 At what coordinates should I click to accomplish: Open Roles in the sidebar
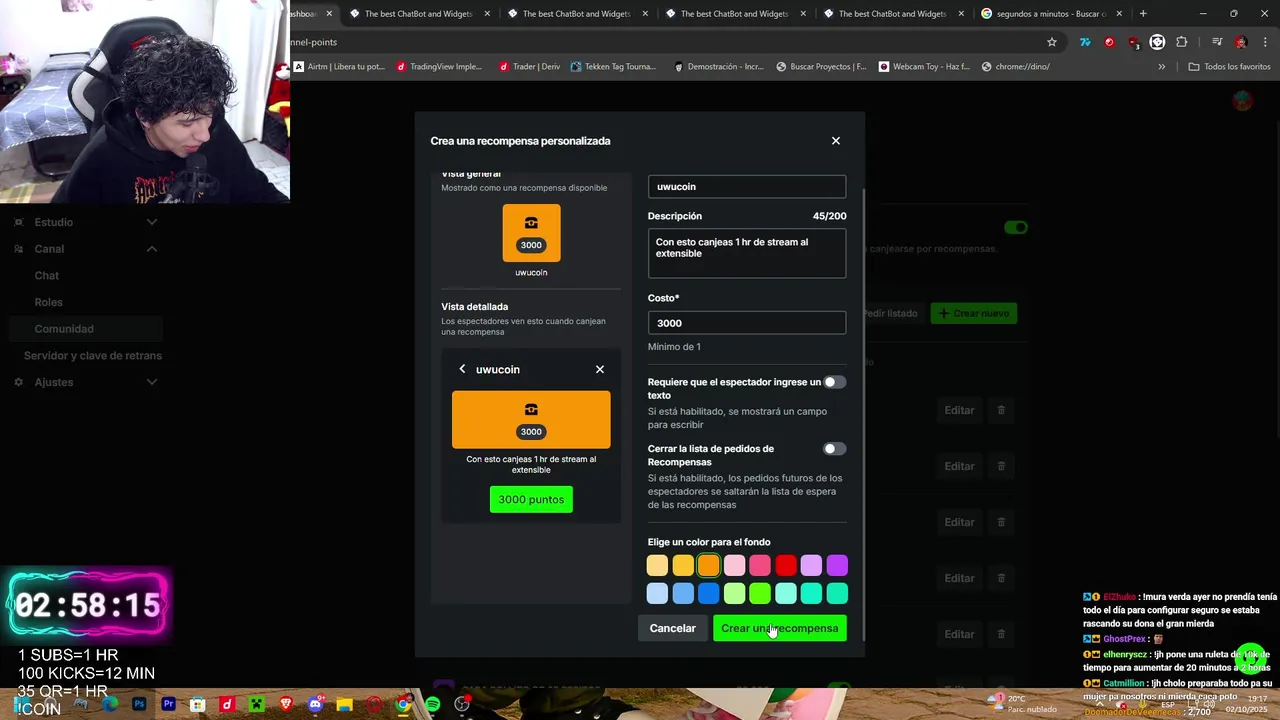pyautogui.click(x=48, y=302)
